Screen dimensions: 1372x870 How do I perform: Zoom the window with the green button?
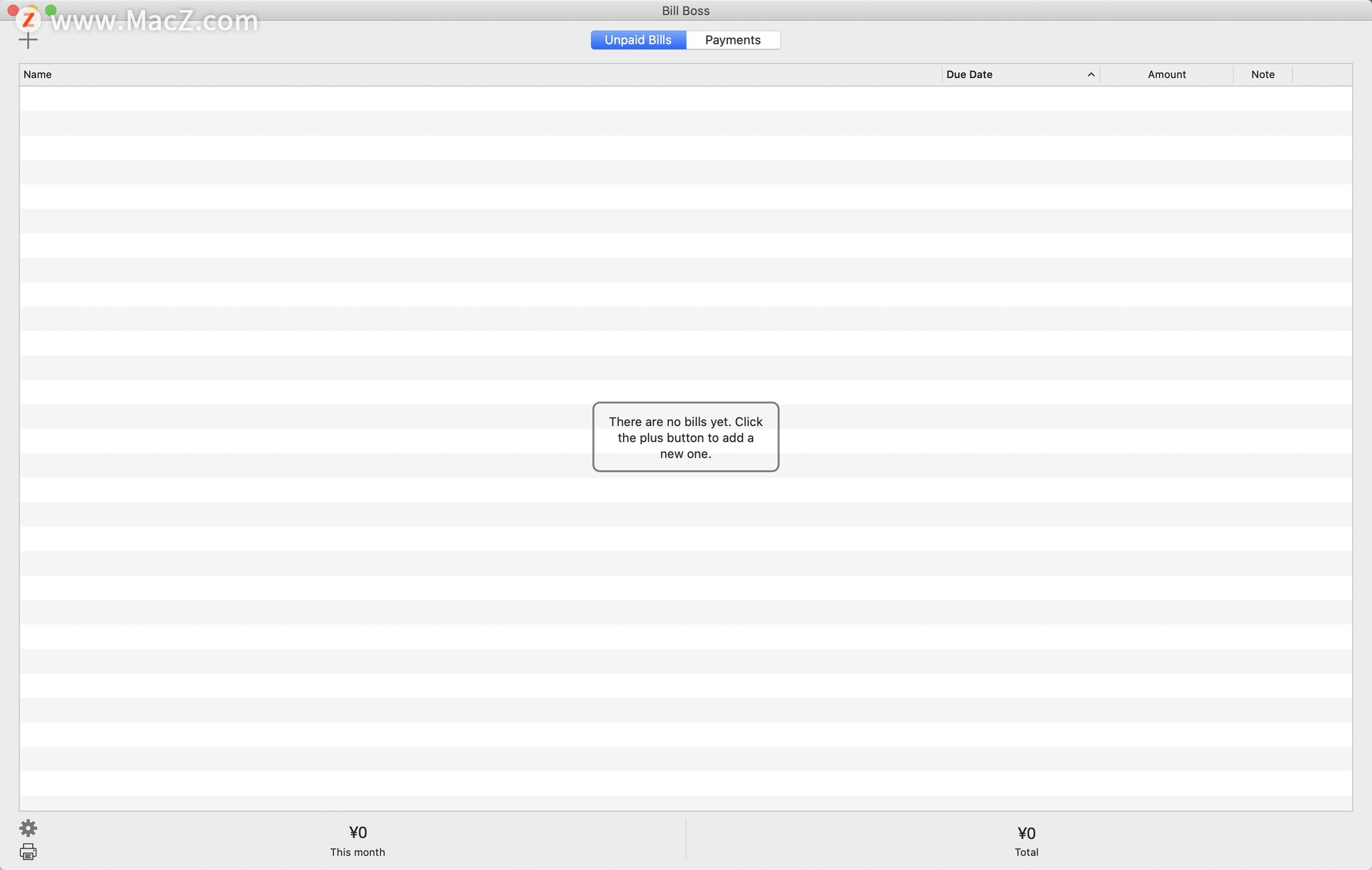[x=51, y=10]
